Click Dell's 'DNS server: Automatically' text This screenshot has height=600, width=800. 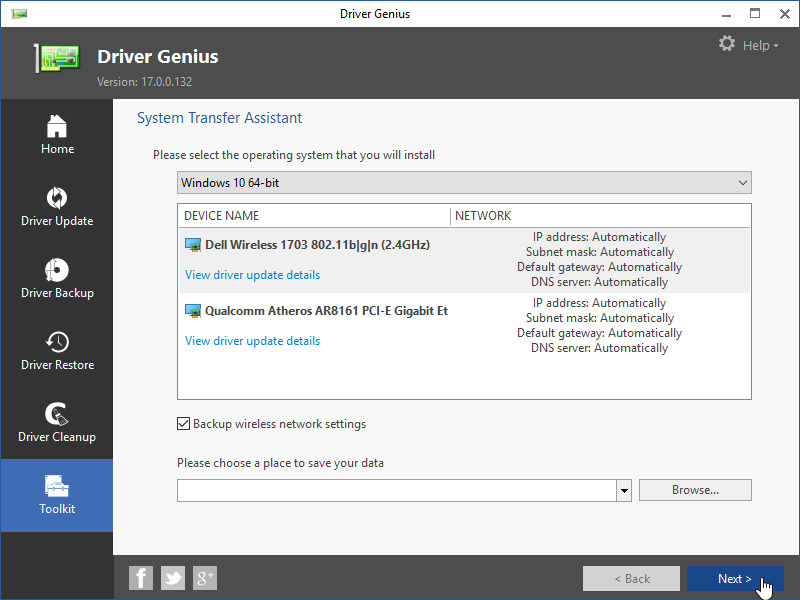599,282
